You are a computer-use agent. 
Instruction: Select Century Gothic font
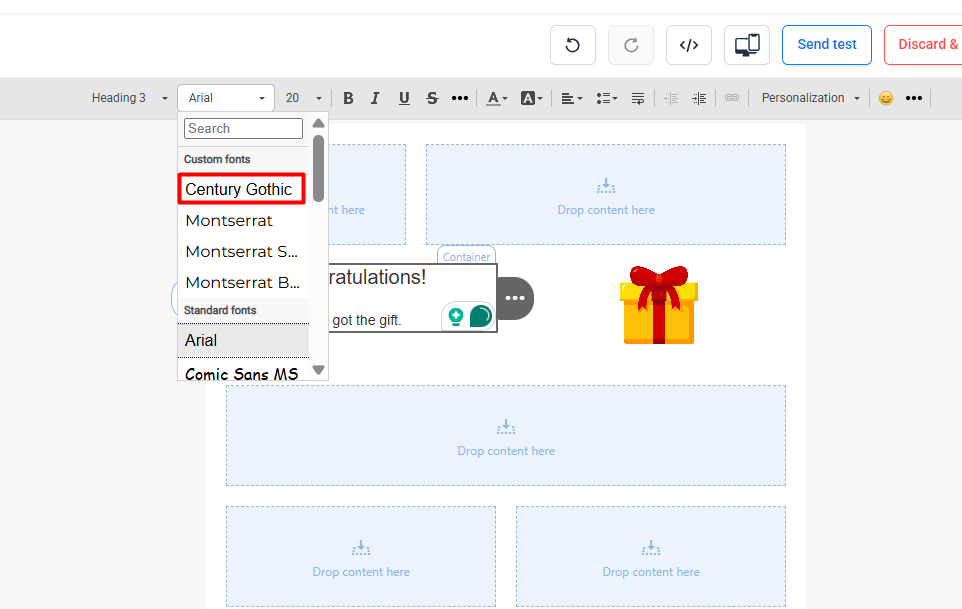[241, 189]
